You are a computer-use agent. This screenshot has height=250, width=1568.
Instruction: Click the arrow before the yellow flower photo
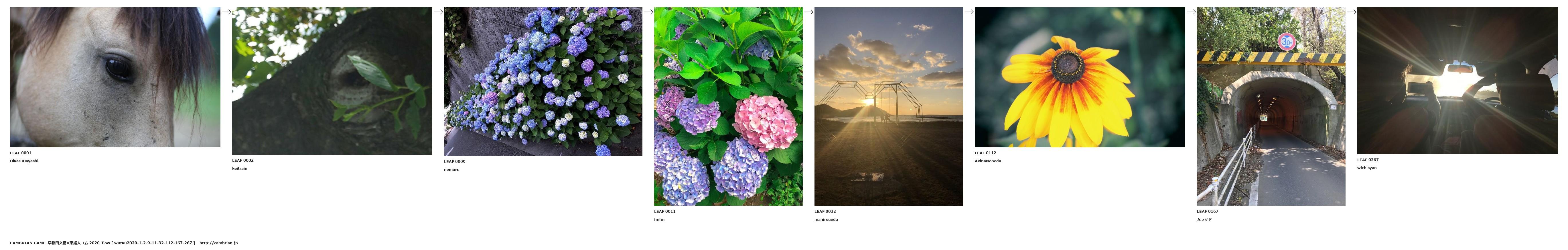pyautogui.click(x=969, y=11)
